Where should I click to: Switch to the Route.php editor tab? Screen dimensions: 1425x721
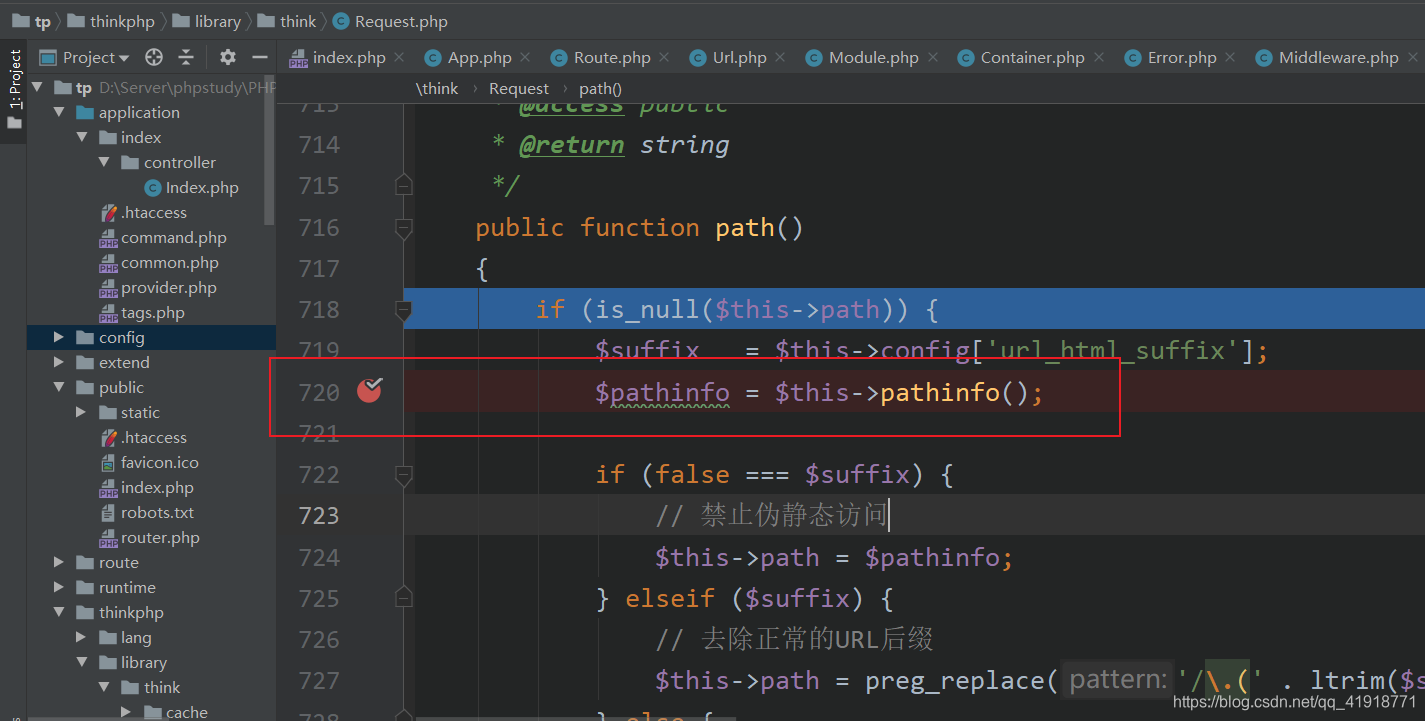click(612, 58)
